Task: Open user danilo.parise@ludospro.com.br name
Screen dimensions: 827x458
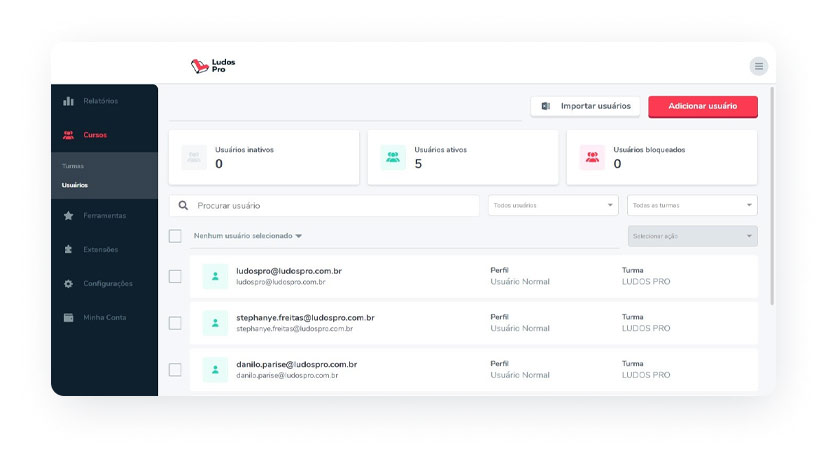Action: [x=297, y=364]
